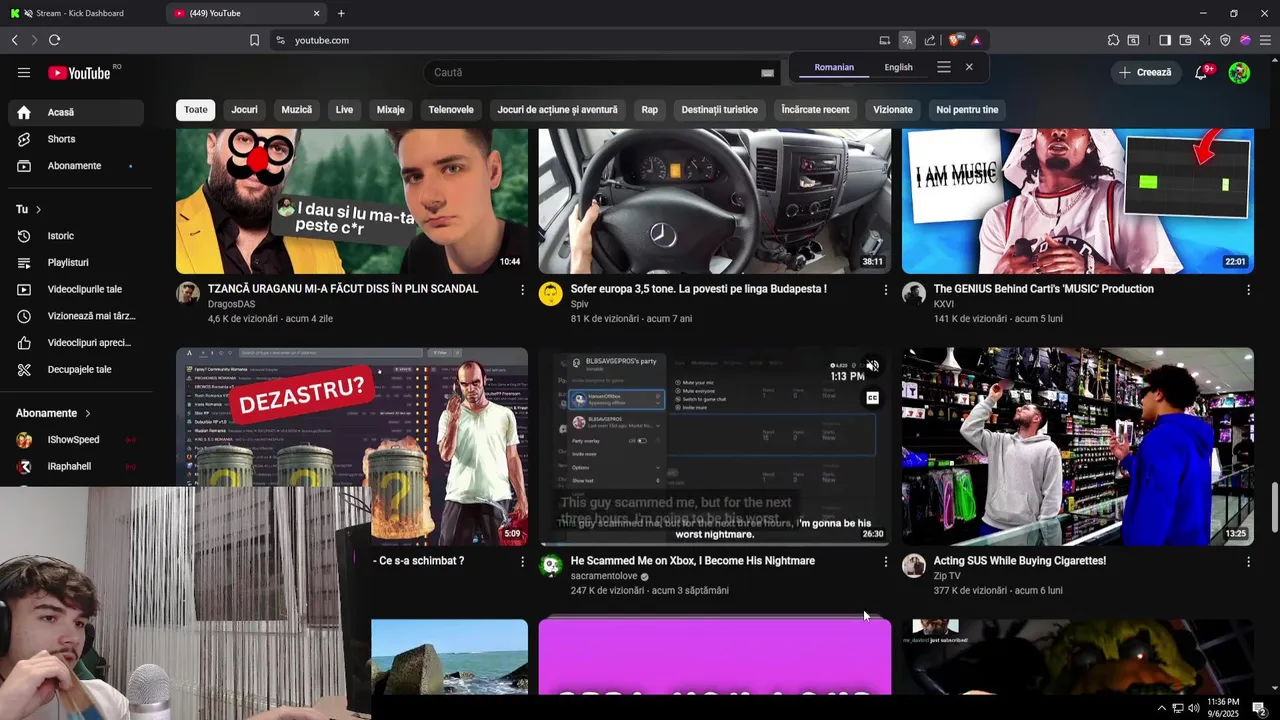Screen dimensions: 1280x720
Task: Select the Muzică filter chip
Action: tap(297, 110)
